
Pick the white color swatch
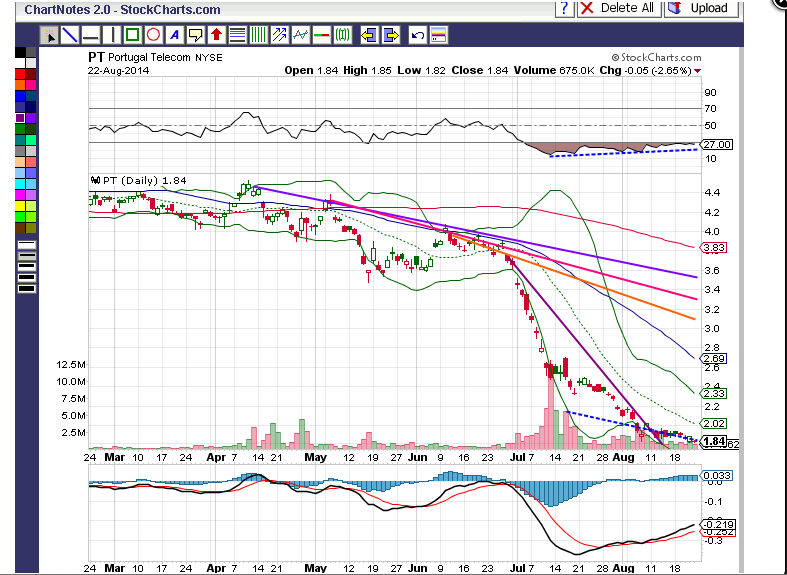coord(20,63)
